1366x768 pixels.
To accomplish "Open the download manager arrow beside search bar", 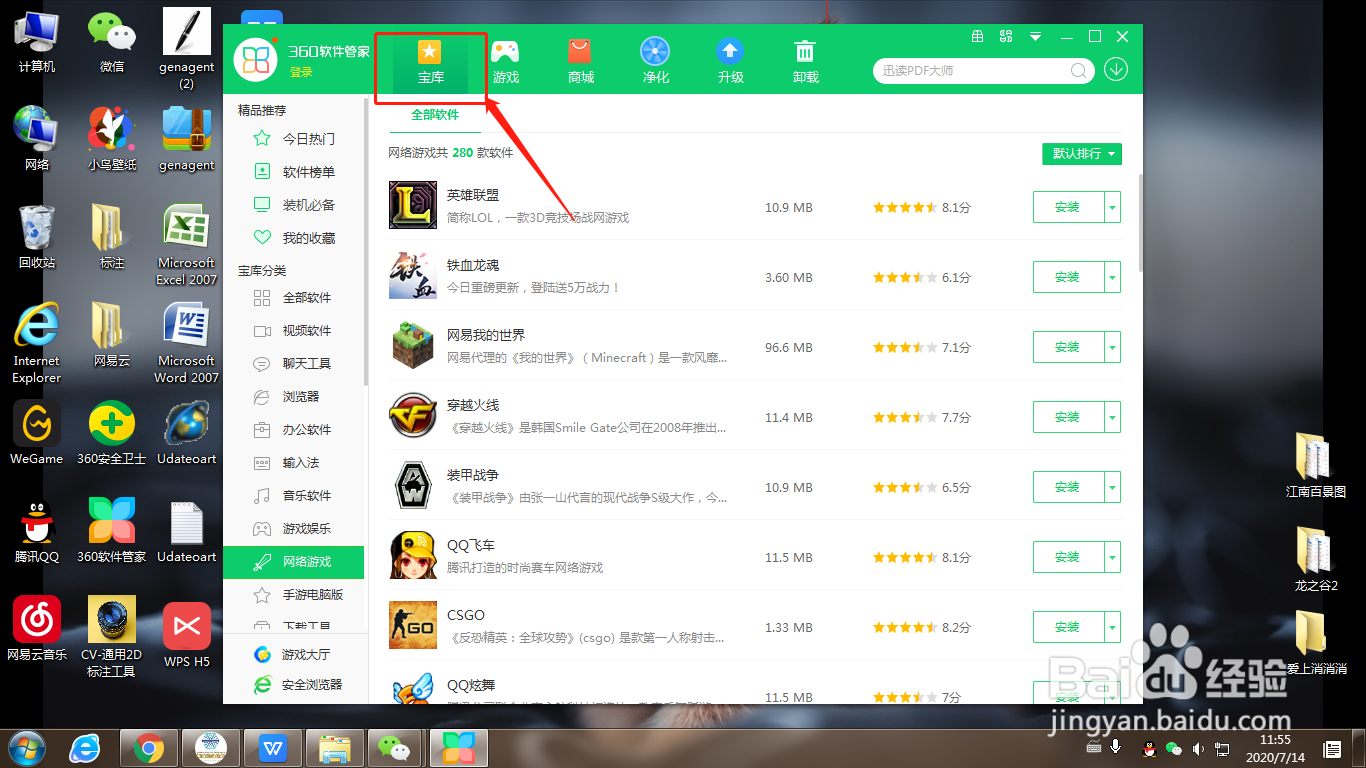I will coord(1116,70).
